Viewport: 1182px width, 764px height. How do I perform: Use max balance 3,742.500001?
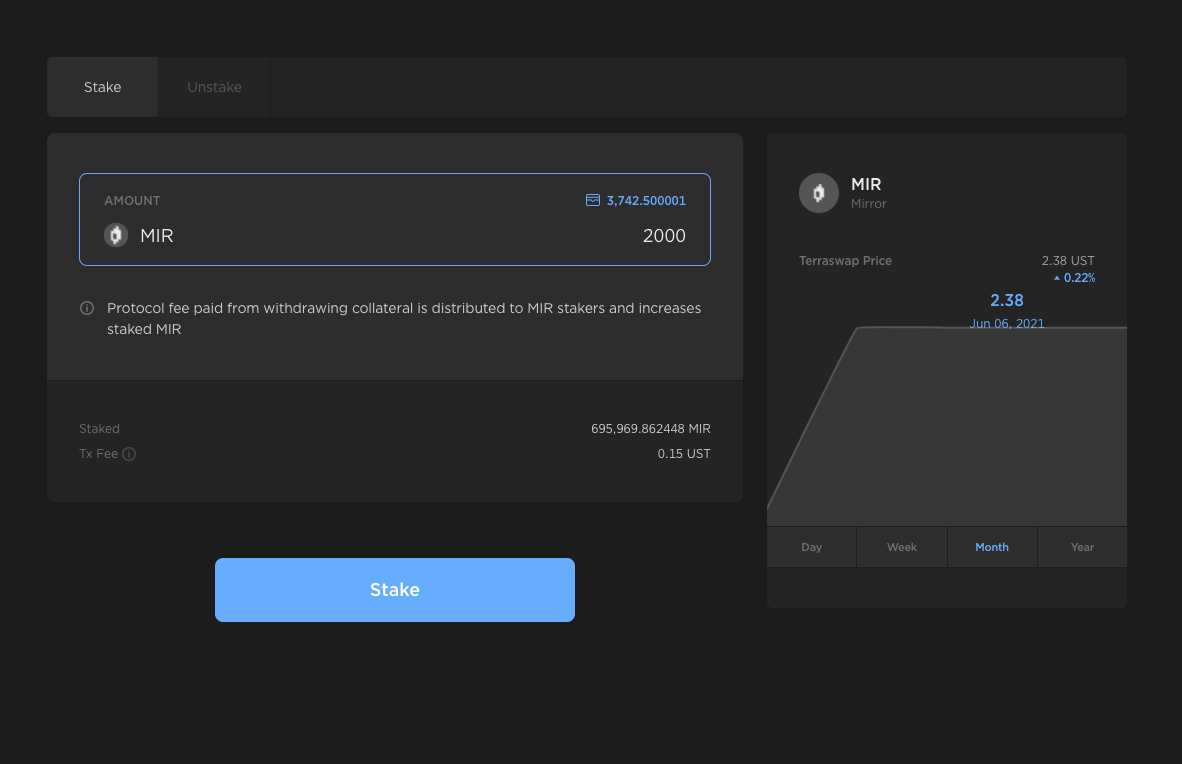point(645,200)
